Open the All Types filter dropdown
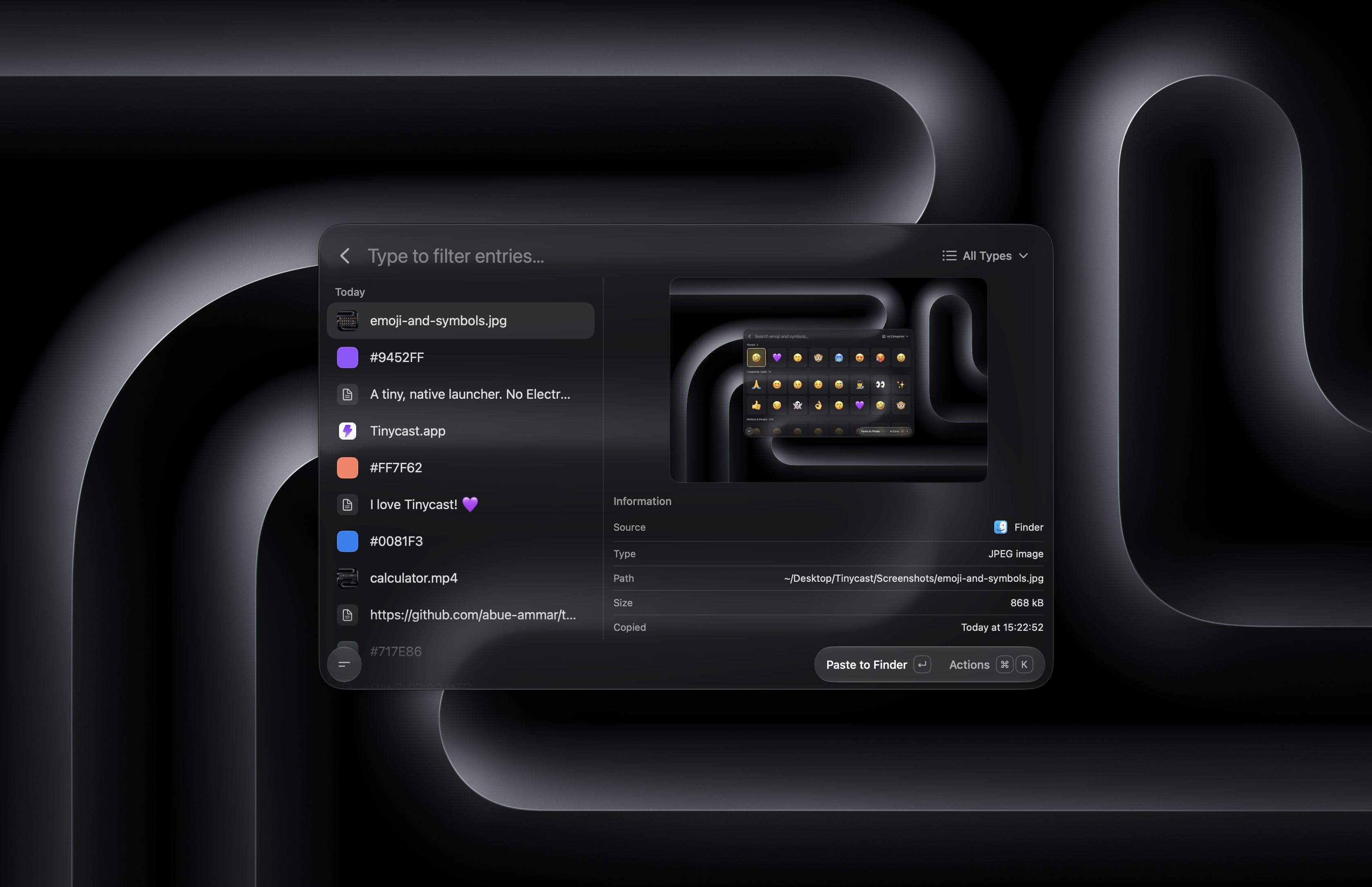 pos(985,256)
